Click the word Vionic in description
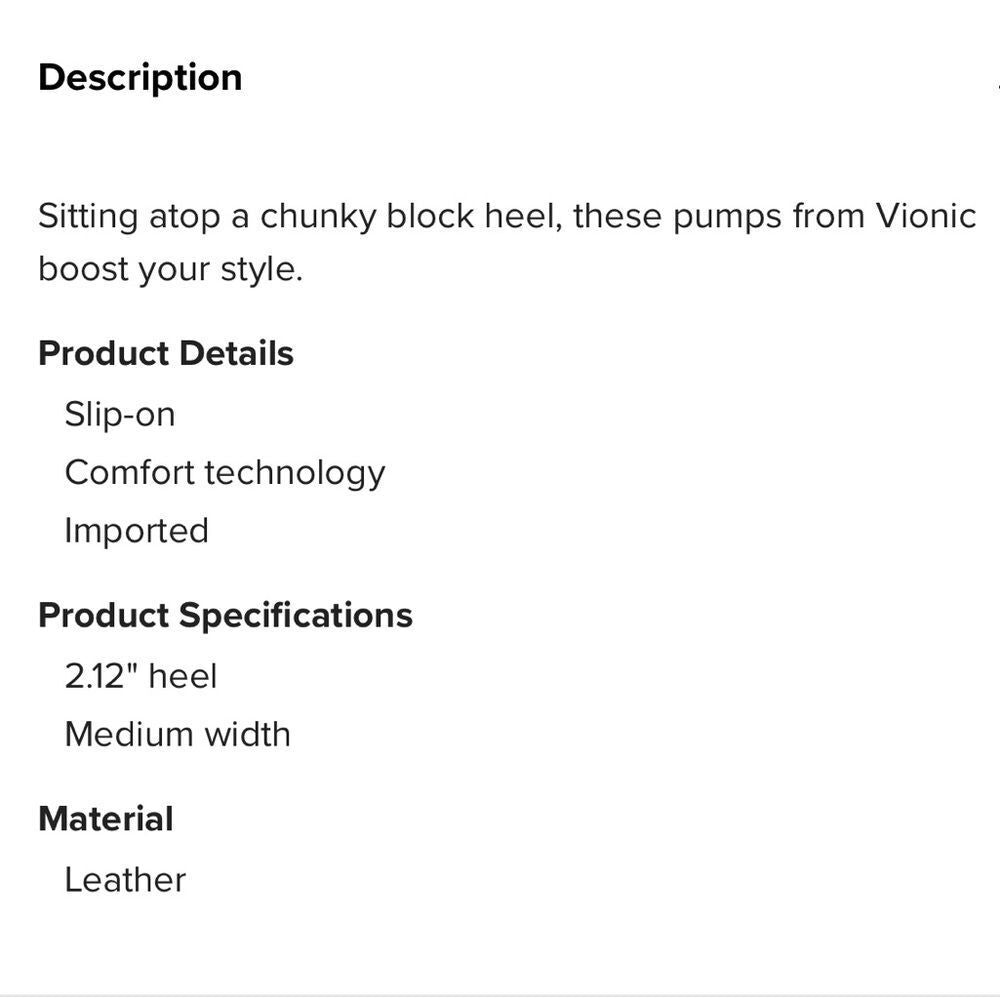This screenshot has width=1000, height=1000. coord(926,216)
